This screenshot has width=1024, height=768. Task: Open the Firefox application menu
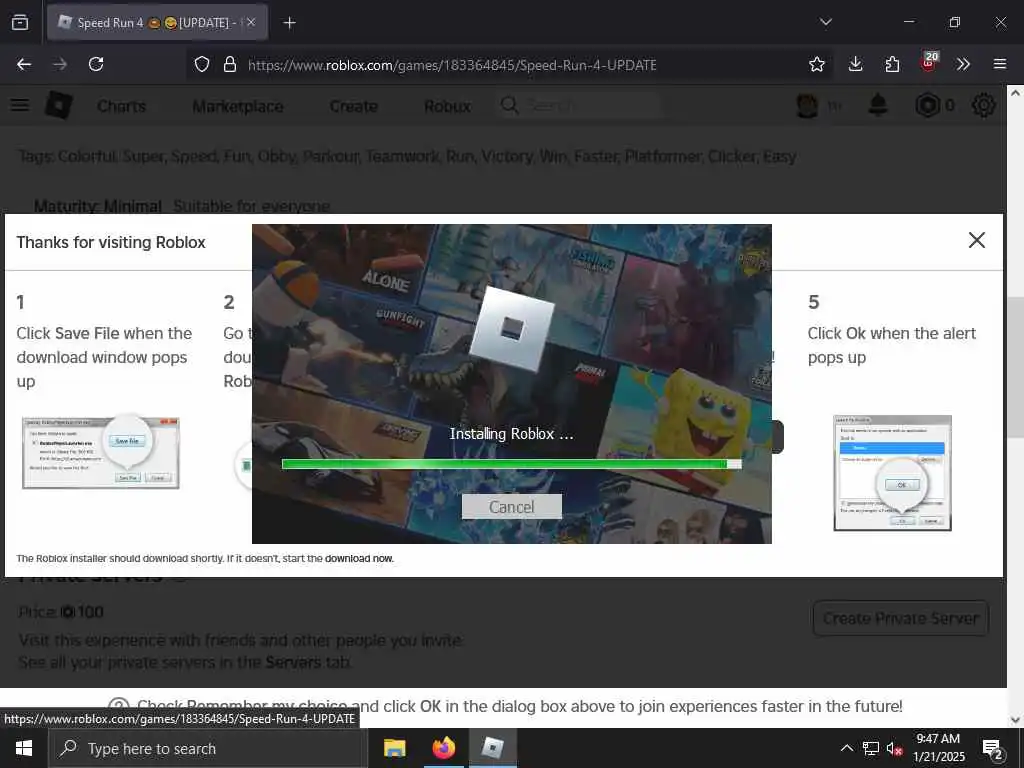(x=999, y=64)
